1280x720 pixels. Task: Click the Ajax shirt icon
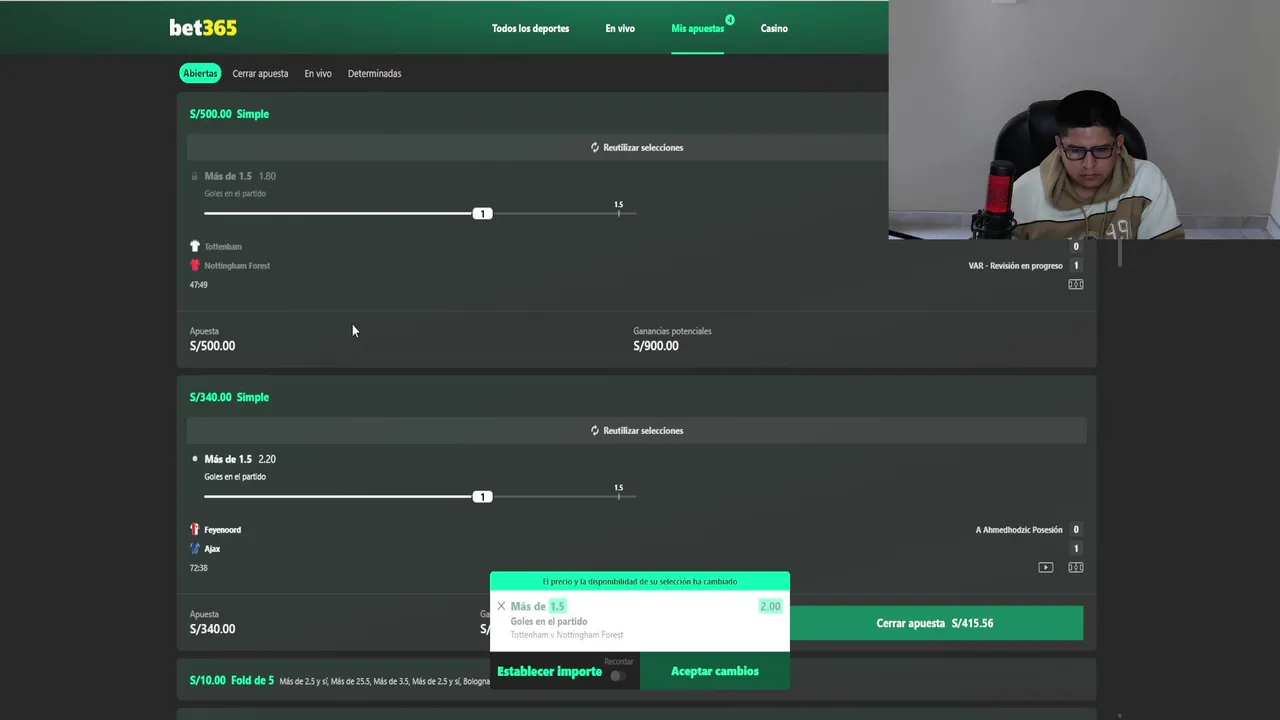195,548
